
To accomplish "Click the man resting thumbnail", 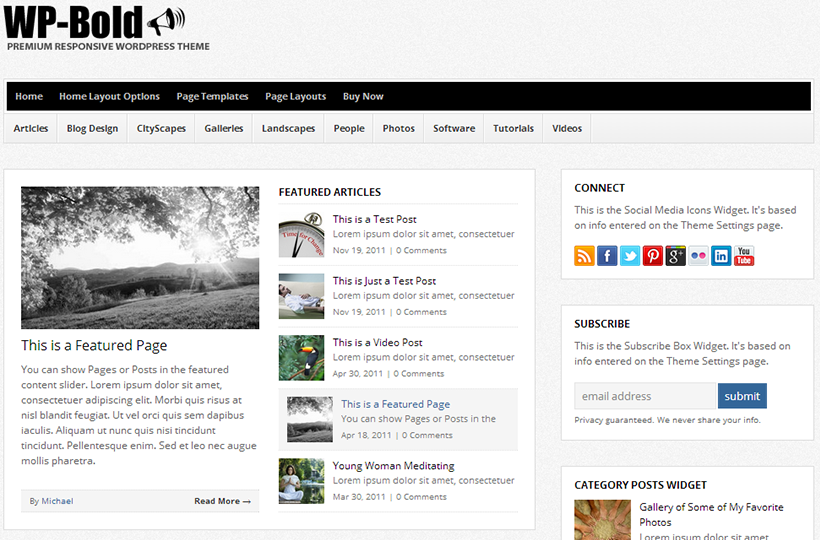I will pyautogui.click(x=301, y=296).
